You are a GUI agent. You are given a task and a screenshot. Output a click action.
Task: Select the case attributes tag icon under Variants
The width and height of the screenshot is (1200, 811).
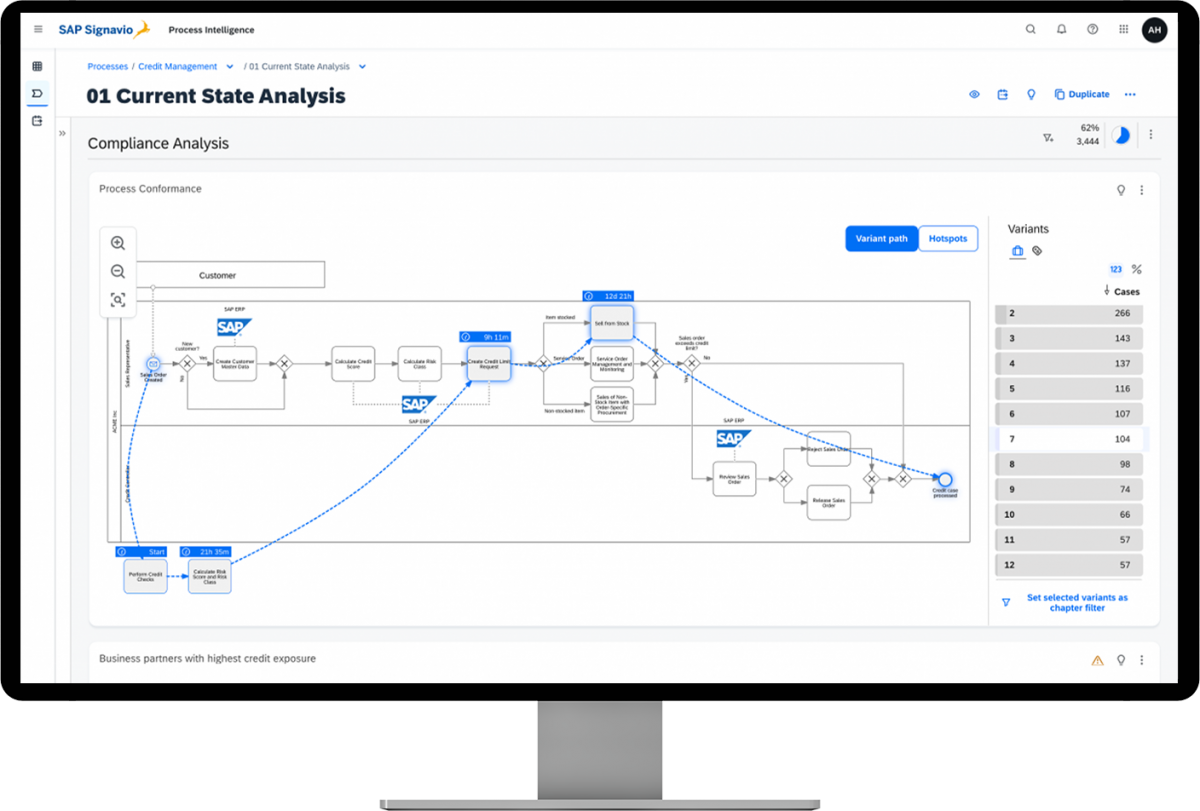[1038, 250]
